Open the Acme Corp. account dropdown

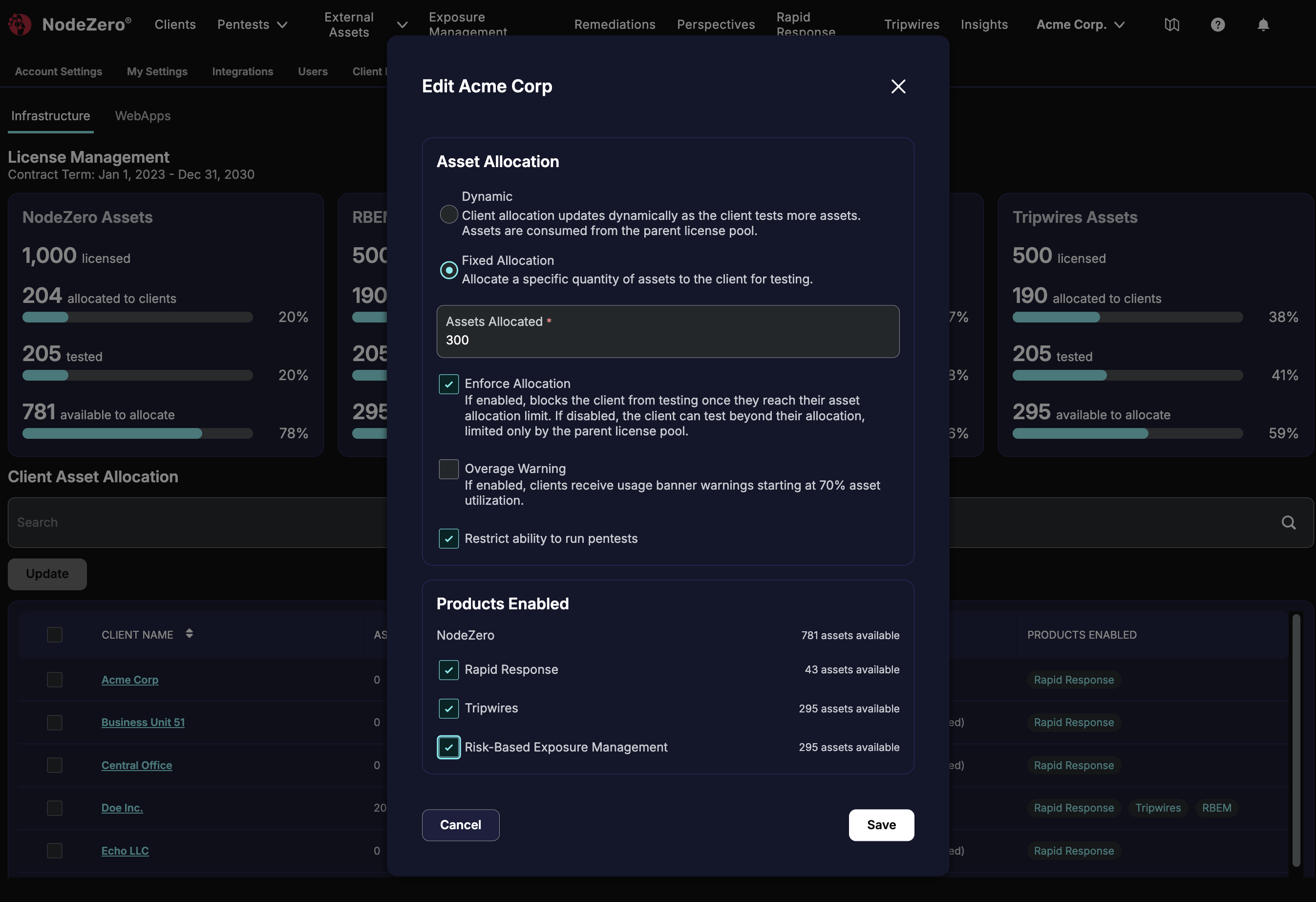pos(1081,24)
